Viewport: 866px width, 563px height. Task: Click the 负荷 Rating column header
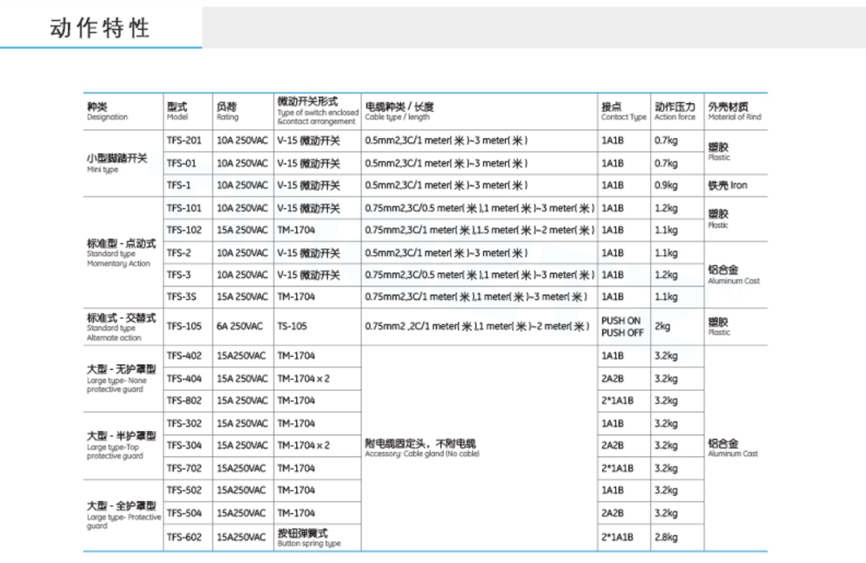(227, 111)
